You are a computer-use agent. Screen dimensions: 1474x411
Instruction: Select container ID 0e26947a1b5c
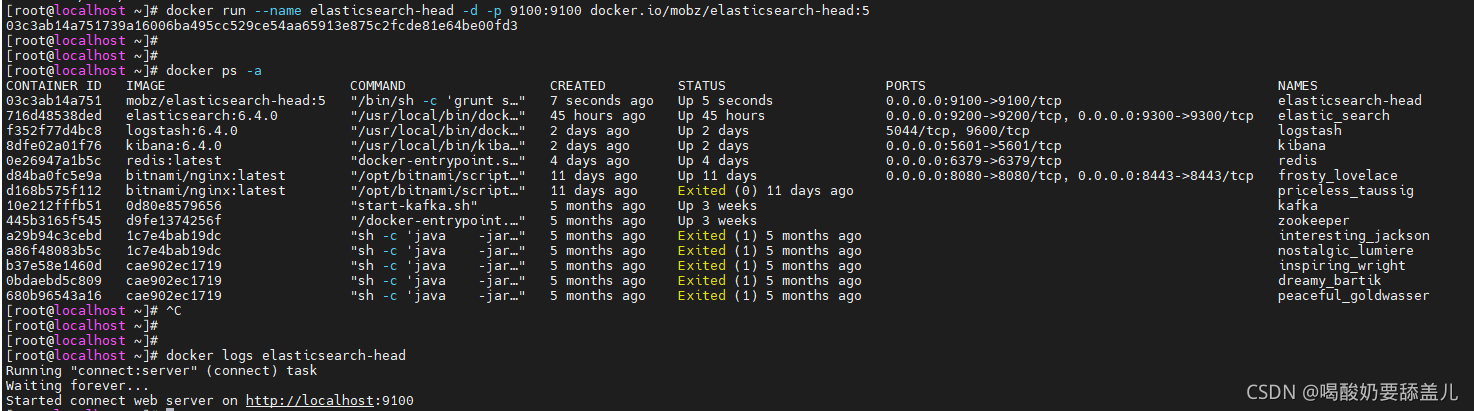click(x=54, y=161)
